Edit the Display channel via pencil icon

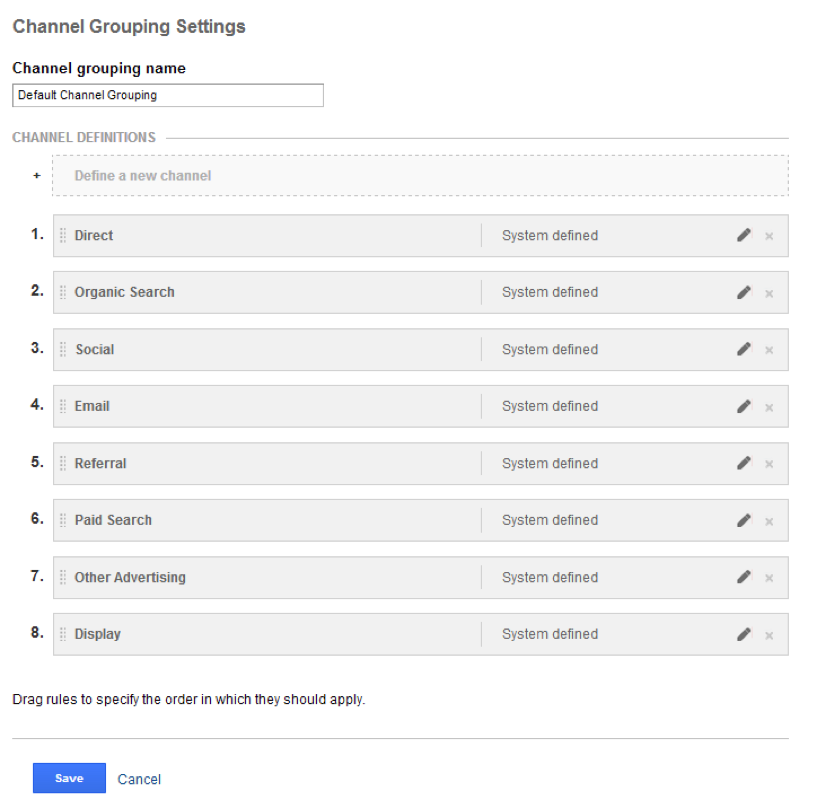(743, 634)
